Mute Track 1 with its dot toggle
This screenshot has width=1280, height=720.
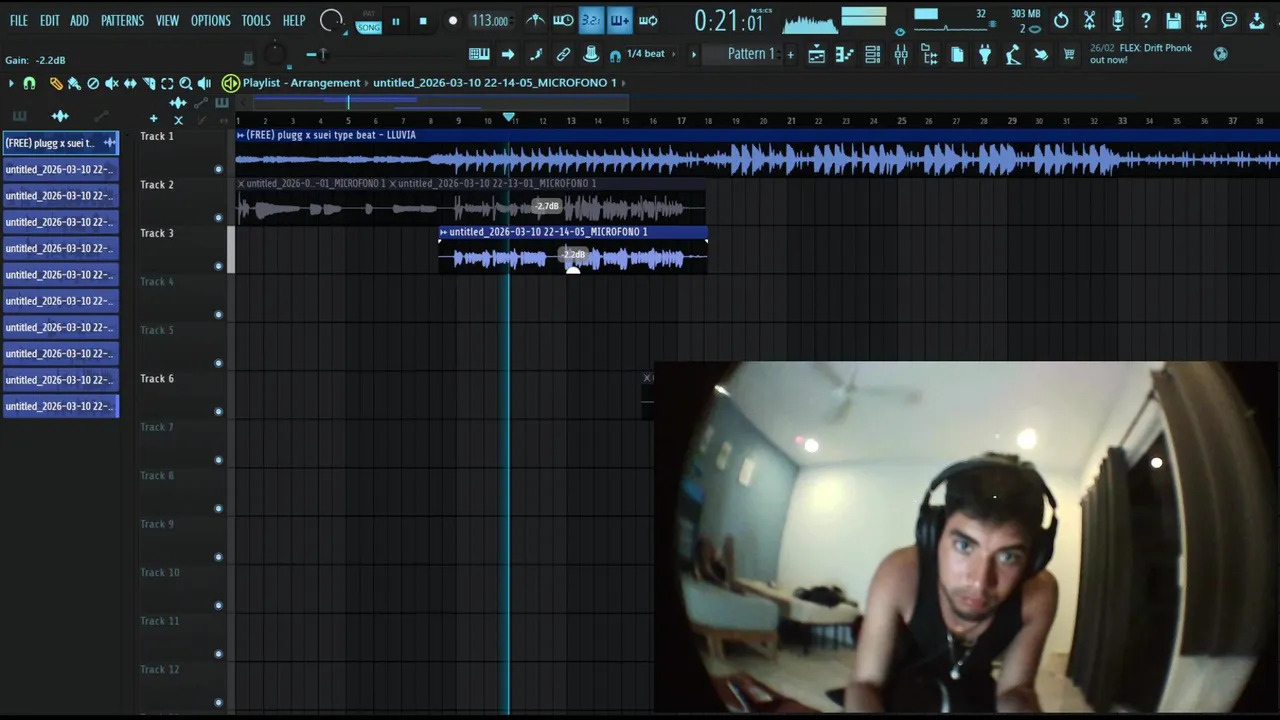pyautogui.click(x=218, y=169)
